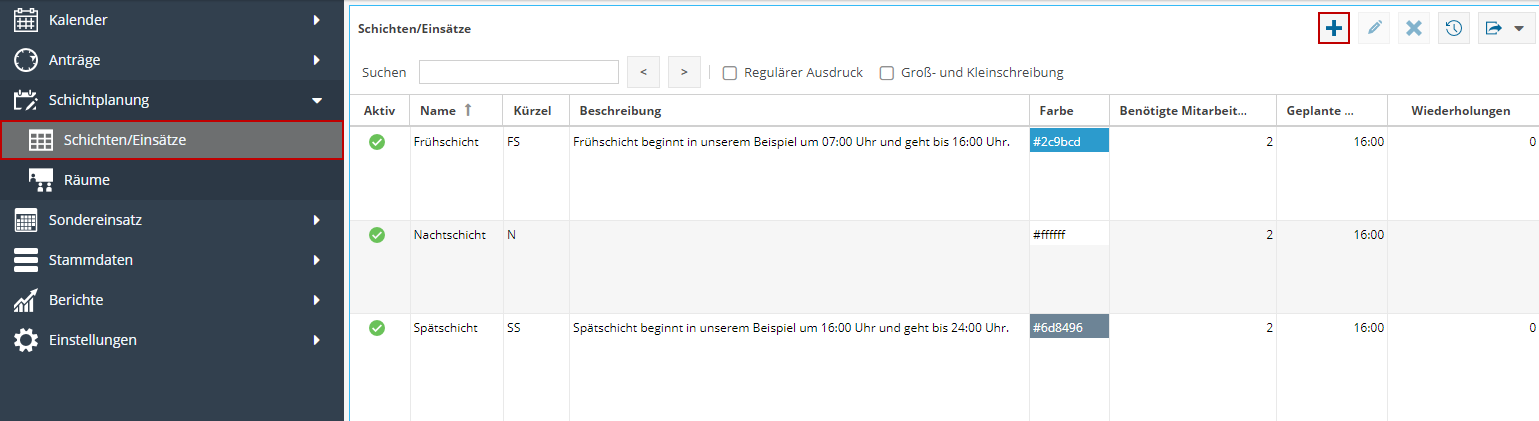Image resolution: width=1539 pixels, height=421 pixels.
Task: Expand the Berichte menu arrow
Action: tap(316, 300)
